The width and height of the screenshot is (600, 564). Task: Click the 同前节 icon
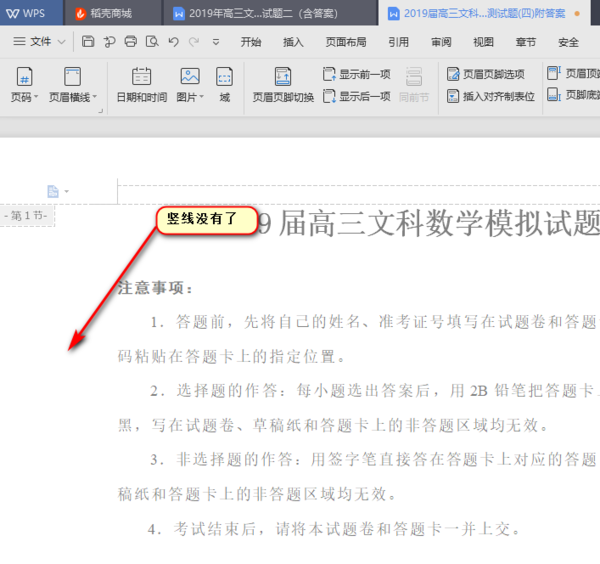point(414,77)
